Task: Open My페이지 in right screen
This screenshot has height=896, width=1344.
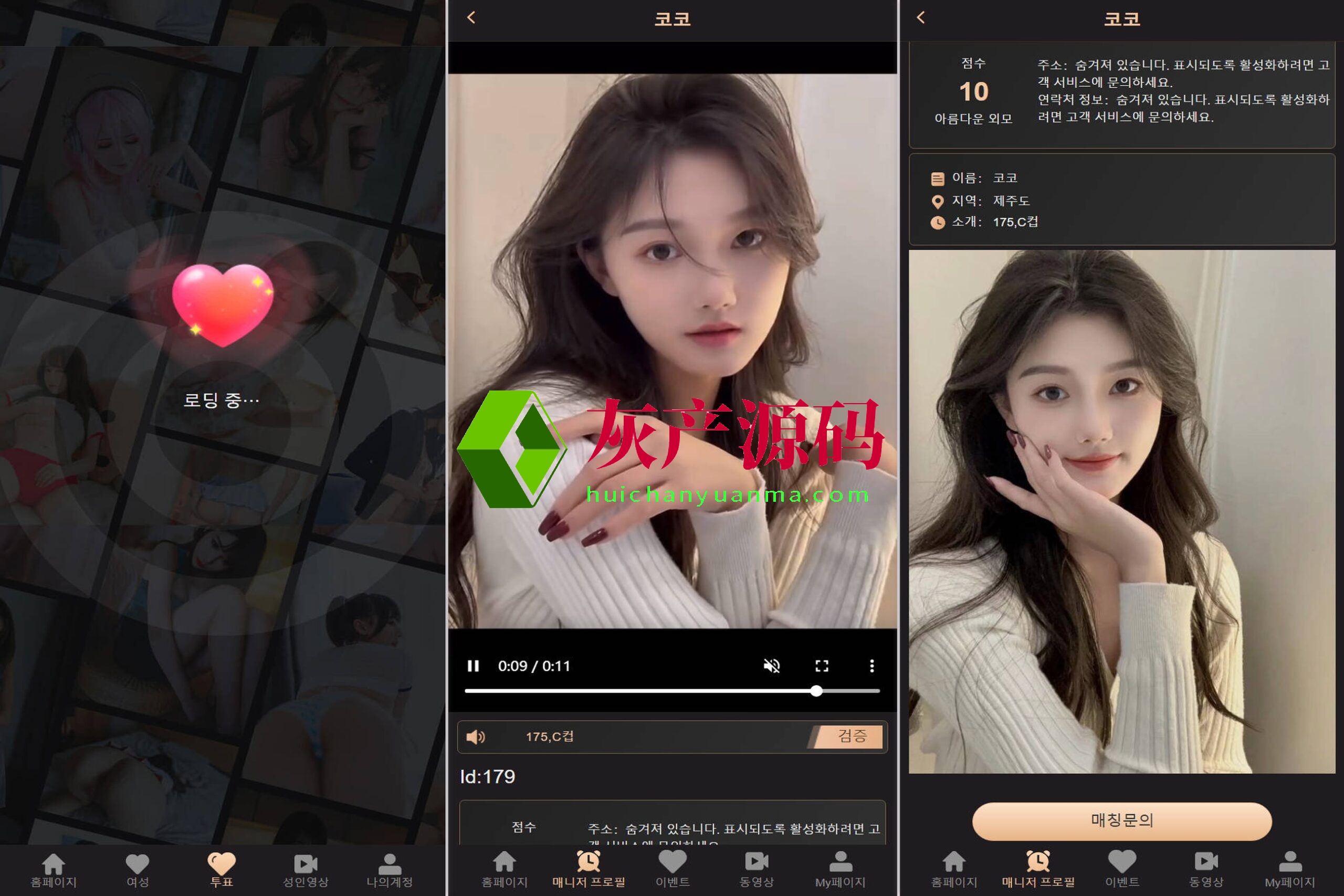Action: point(1290,869)
